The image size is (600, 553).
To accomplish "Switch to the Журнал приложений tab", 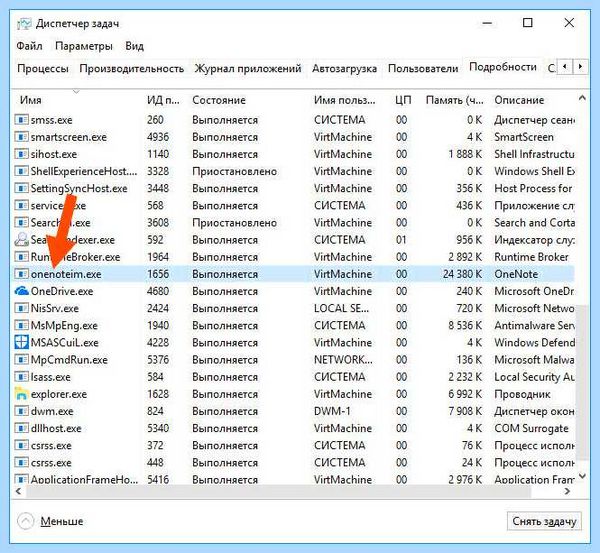I will (248, 69).
